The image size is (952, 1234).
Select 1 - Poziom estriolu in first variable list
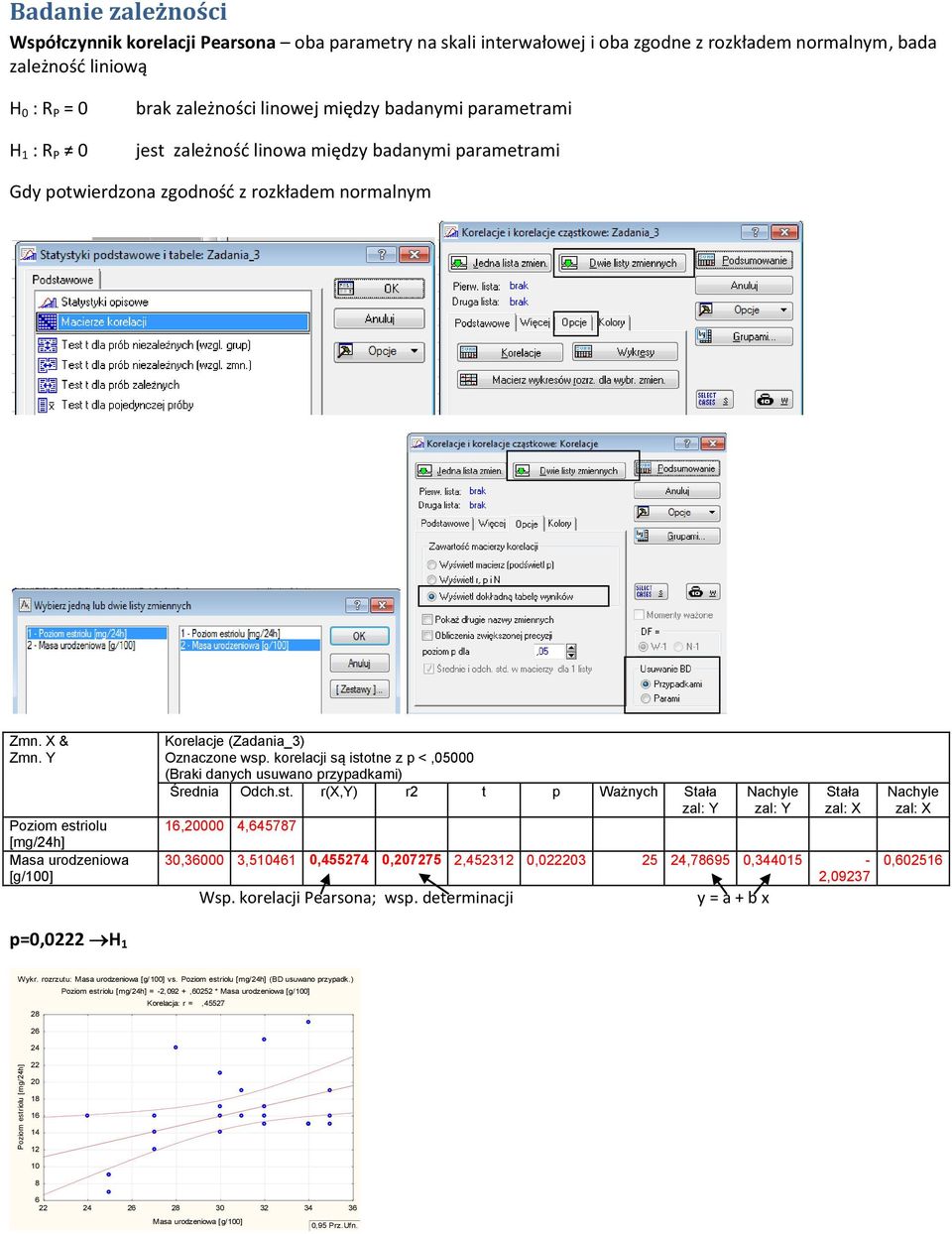pos(96,633)
